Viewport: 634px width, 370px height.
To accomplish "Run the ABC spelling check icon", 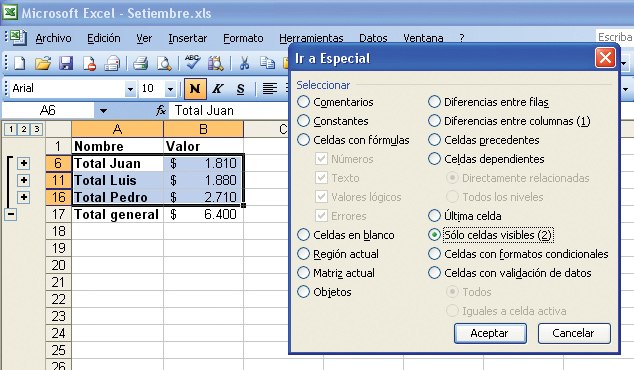I will pyautogui.click(x=192, y=63).
